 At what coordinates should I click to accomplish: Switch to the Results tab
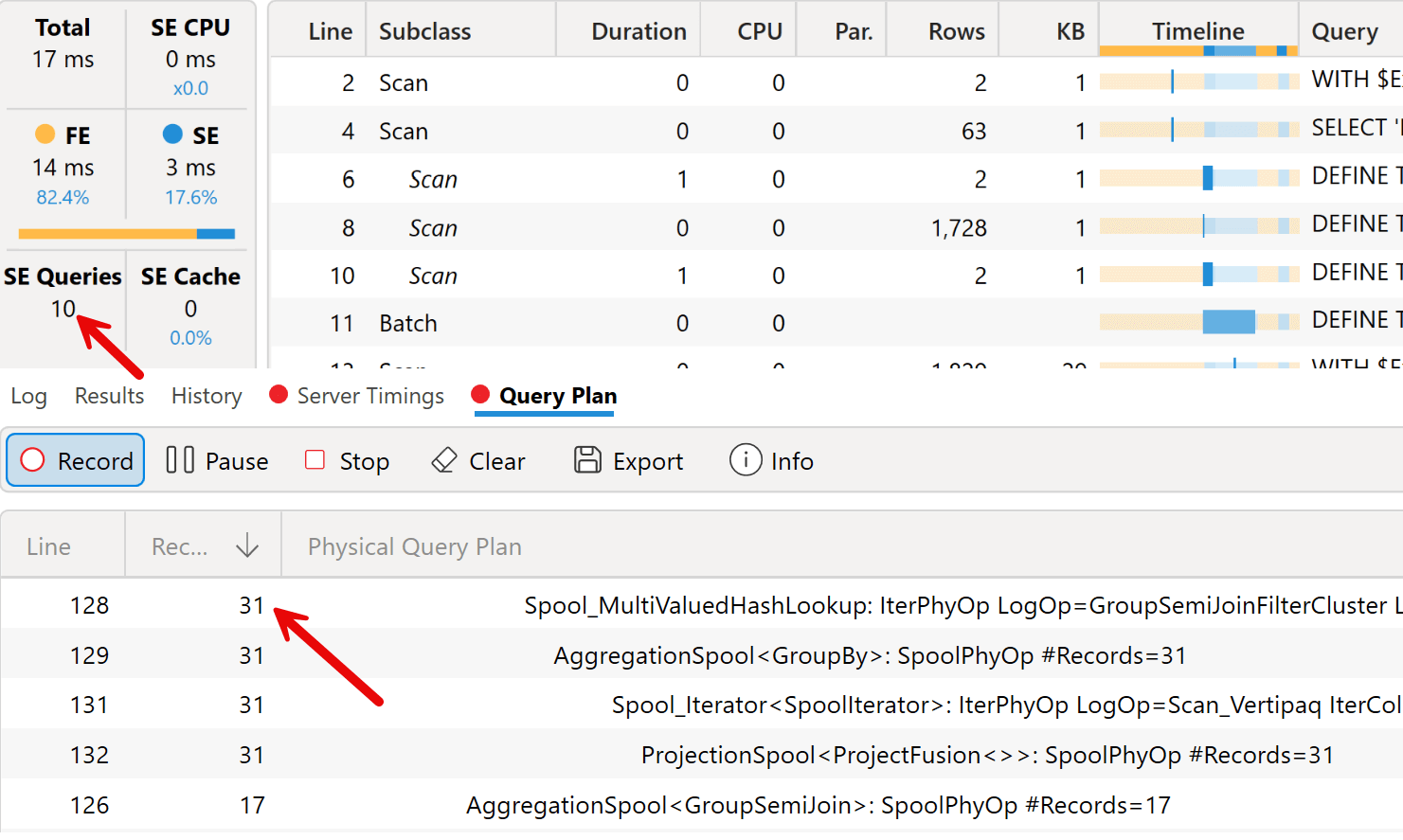[109, 396]
